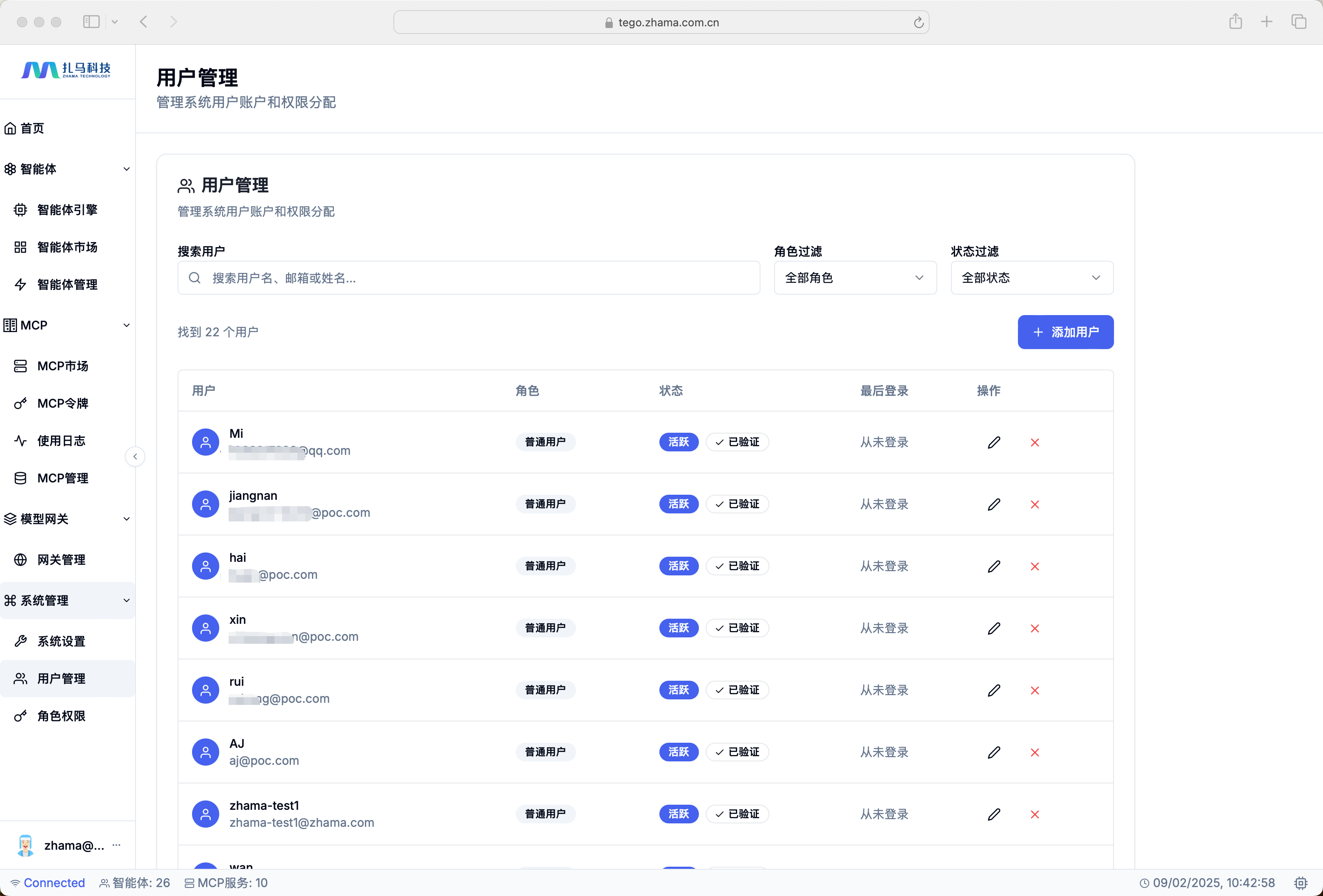
Task: Click edit pencil for user AJ
Action: coord(994,752)
